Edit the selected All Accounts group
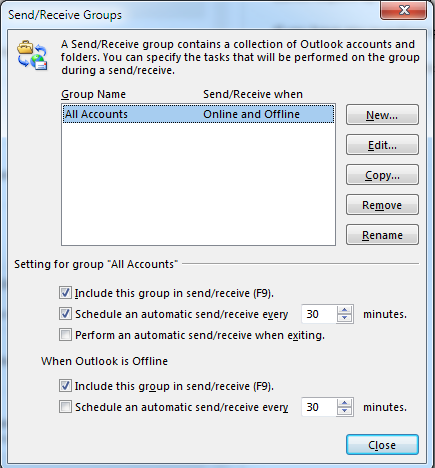435x468 pixels. (382, 145)
